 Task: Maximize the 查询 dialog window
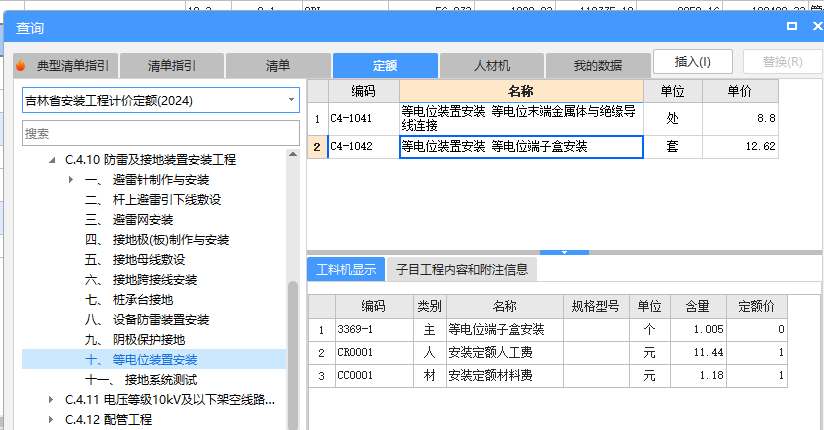click(792, 26)
